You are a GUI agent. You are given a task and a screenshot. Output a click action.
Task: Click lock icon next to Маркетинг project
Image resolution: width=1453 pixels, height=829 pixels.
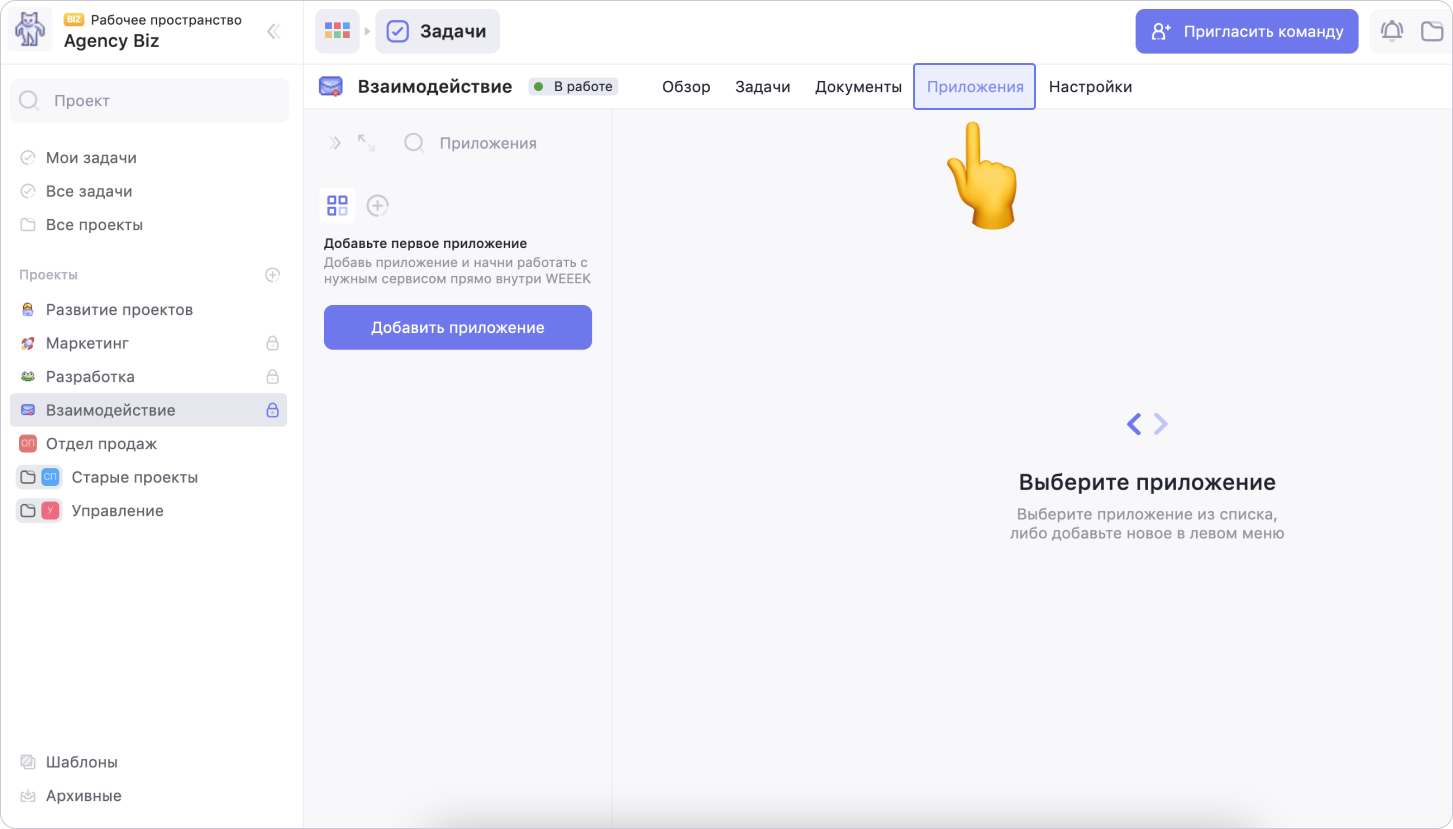(x=272, y=343)
